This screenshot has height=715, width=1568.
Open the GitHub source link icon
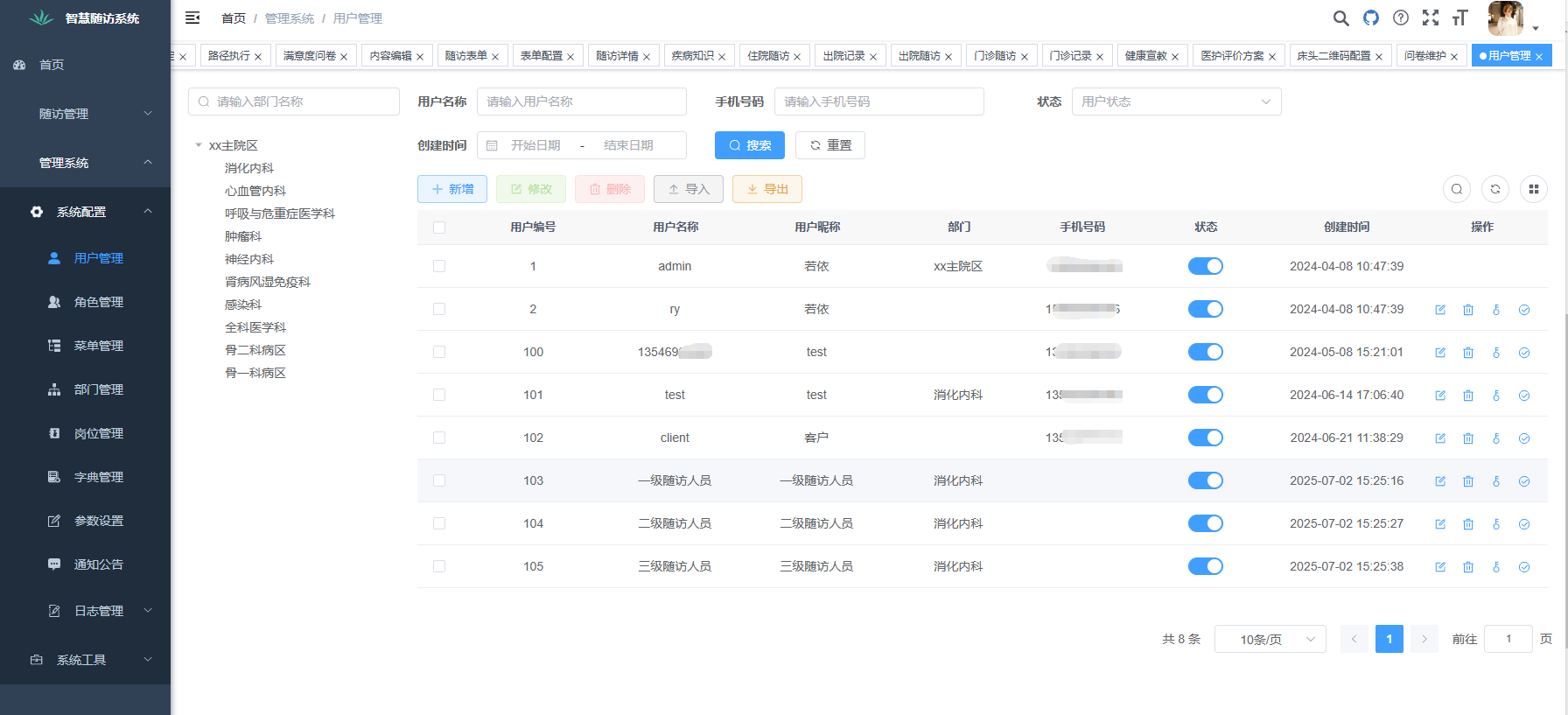[1371, 18]
